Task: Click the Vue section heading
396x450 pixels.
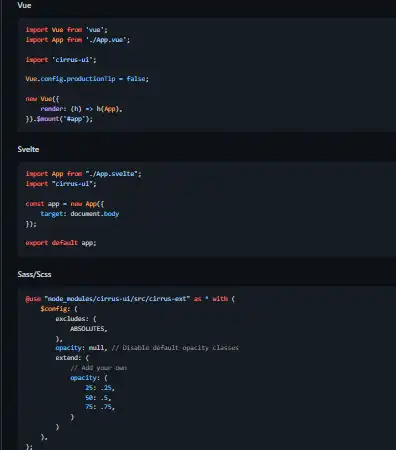Action: (x=24, y=5)
